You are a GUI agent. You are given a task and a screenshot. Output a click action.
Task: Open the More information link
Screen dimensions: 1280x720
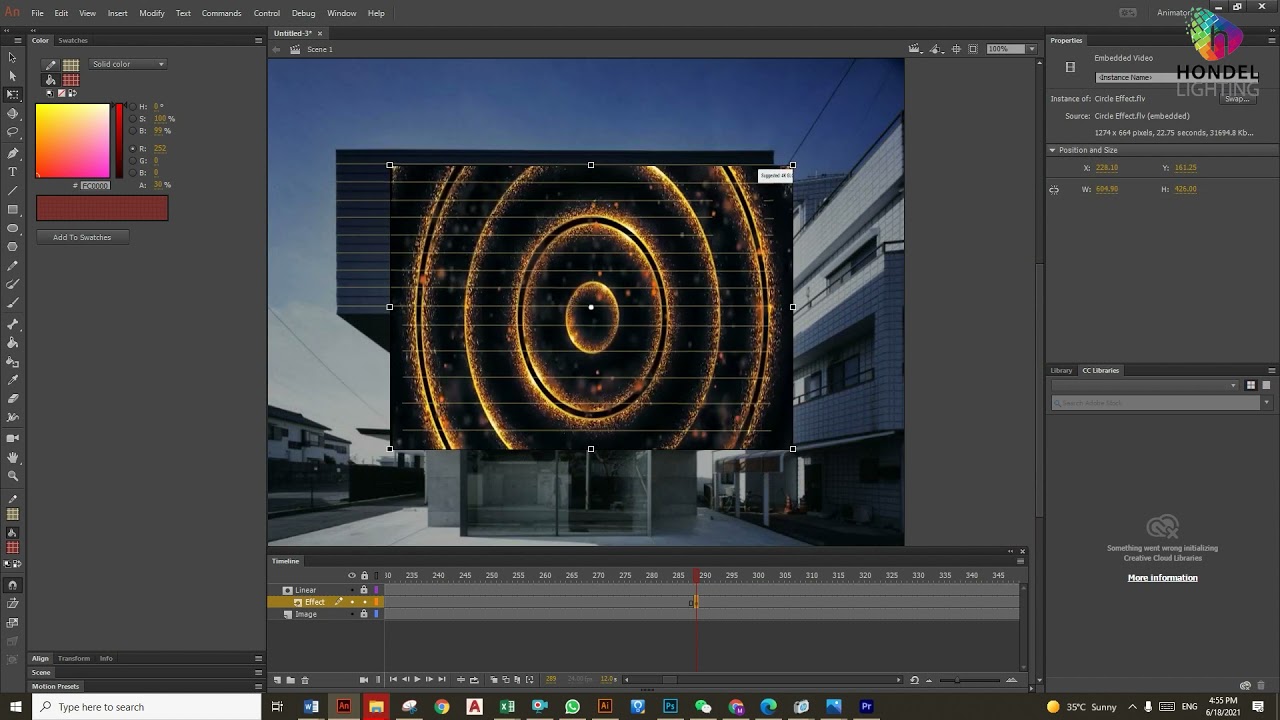coord(1162,578)
